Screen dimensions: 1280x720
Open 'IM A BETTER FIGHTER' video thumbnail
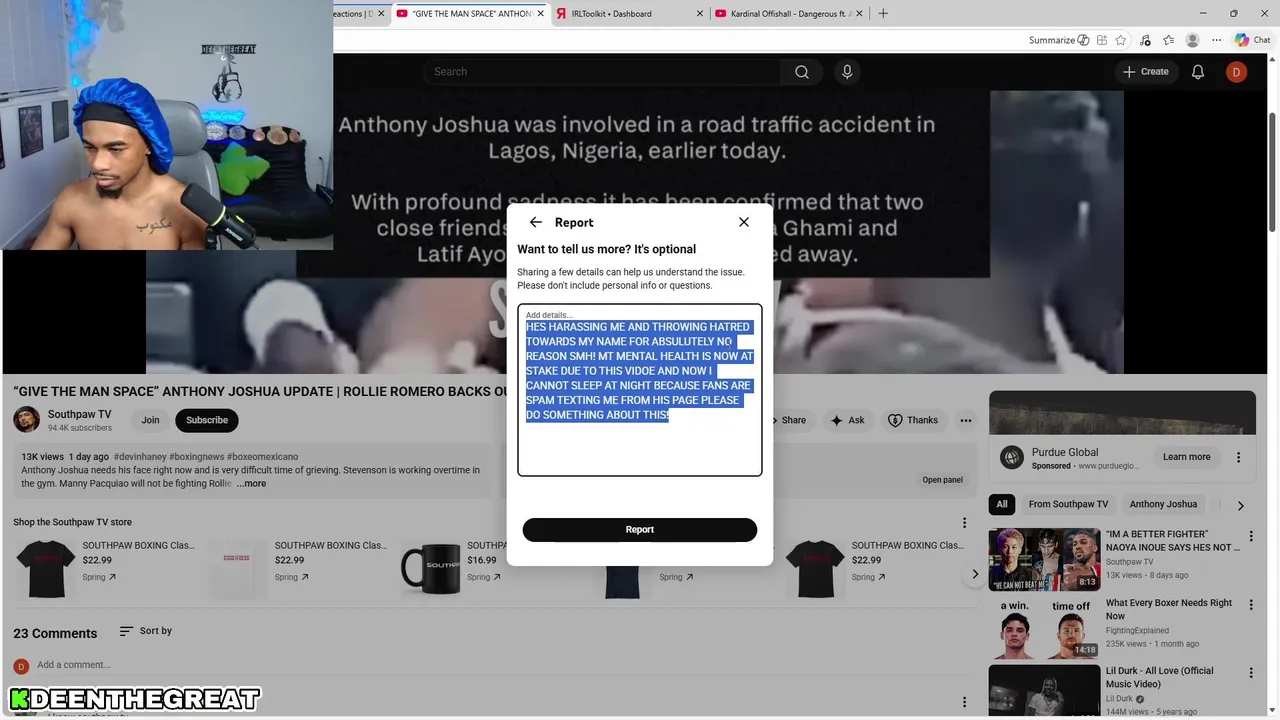(x=1044, y=560)
